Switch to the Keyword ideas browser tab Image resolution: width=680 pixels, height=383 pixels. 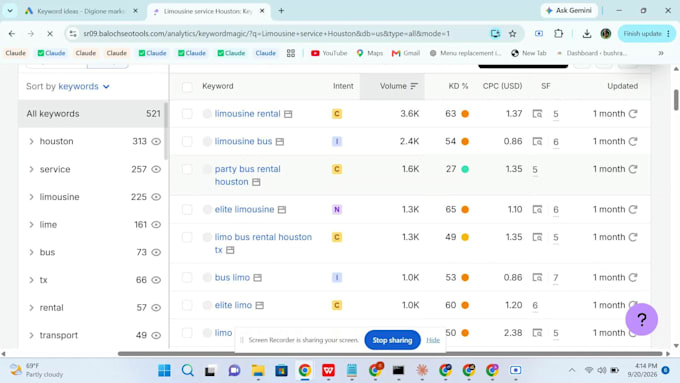click(x=81, y=11)
